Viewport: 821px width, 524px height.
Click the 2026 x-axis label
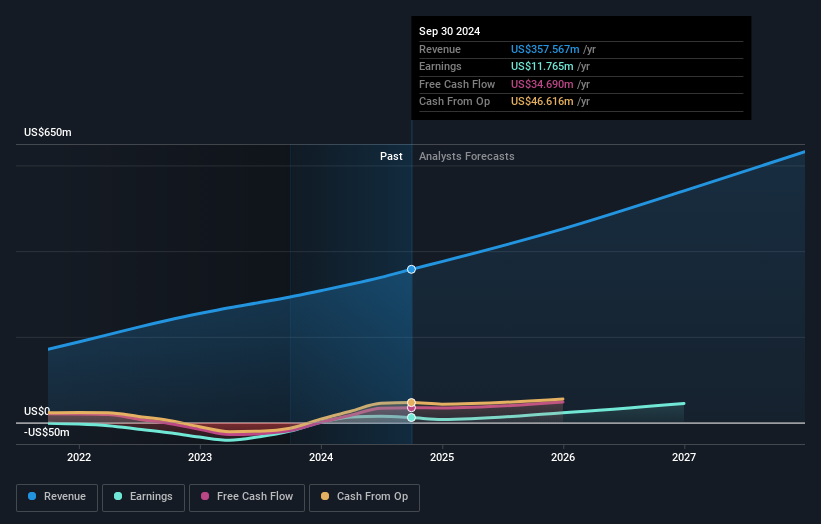coord(563,457)
